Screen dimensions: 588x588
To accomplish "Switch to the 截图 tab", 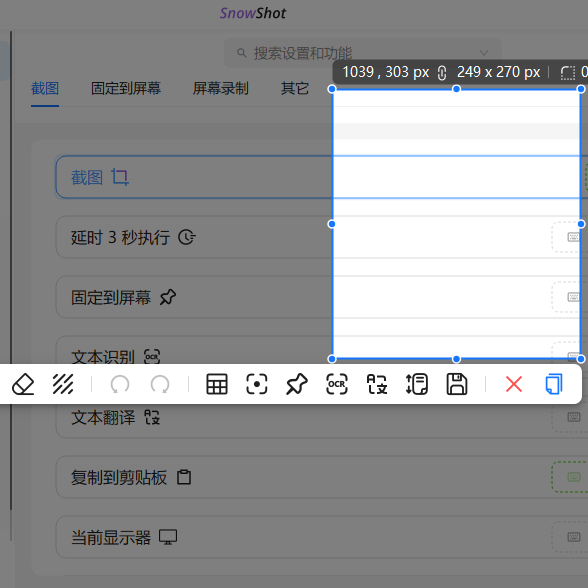I will pos(45,88).
